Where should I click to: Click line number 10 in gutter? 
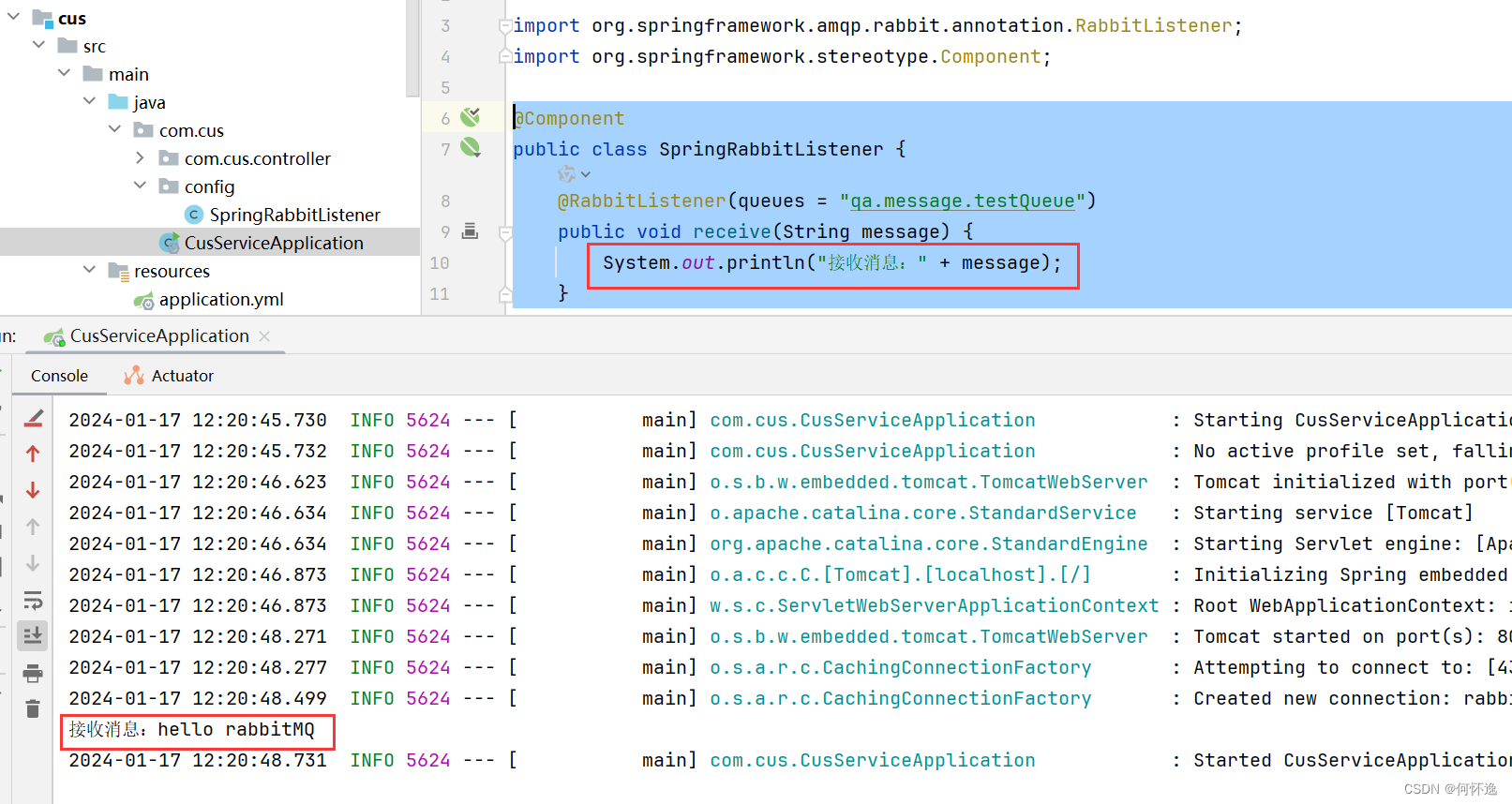click(x=440, y=263)
